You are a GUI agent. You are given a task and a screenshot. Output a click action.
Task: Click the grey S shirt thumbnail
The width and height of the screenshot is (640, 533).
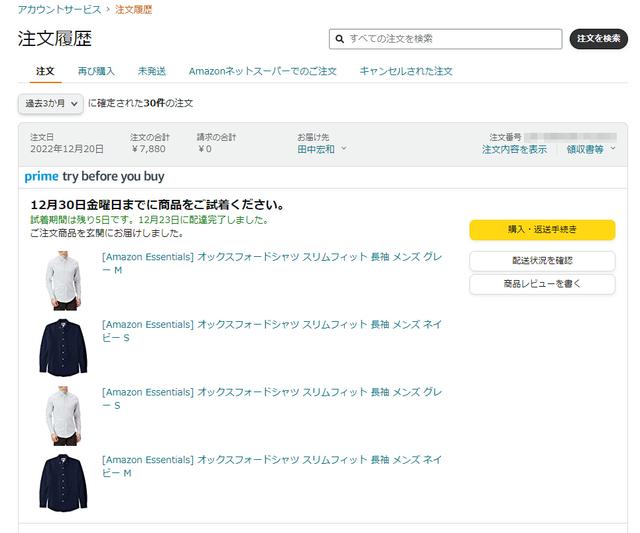[x=63, y=416]
